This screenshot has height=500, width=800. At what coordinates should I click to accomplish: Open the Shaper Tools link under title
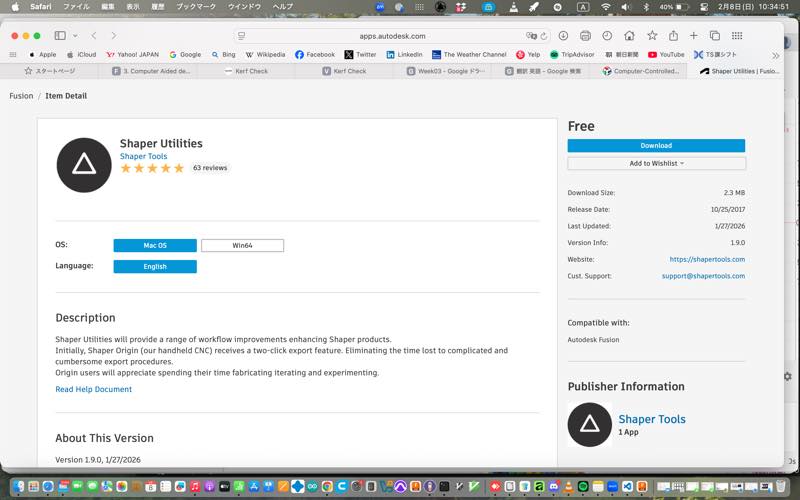tap(143, 156)
